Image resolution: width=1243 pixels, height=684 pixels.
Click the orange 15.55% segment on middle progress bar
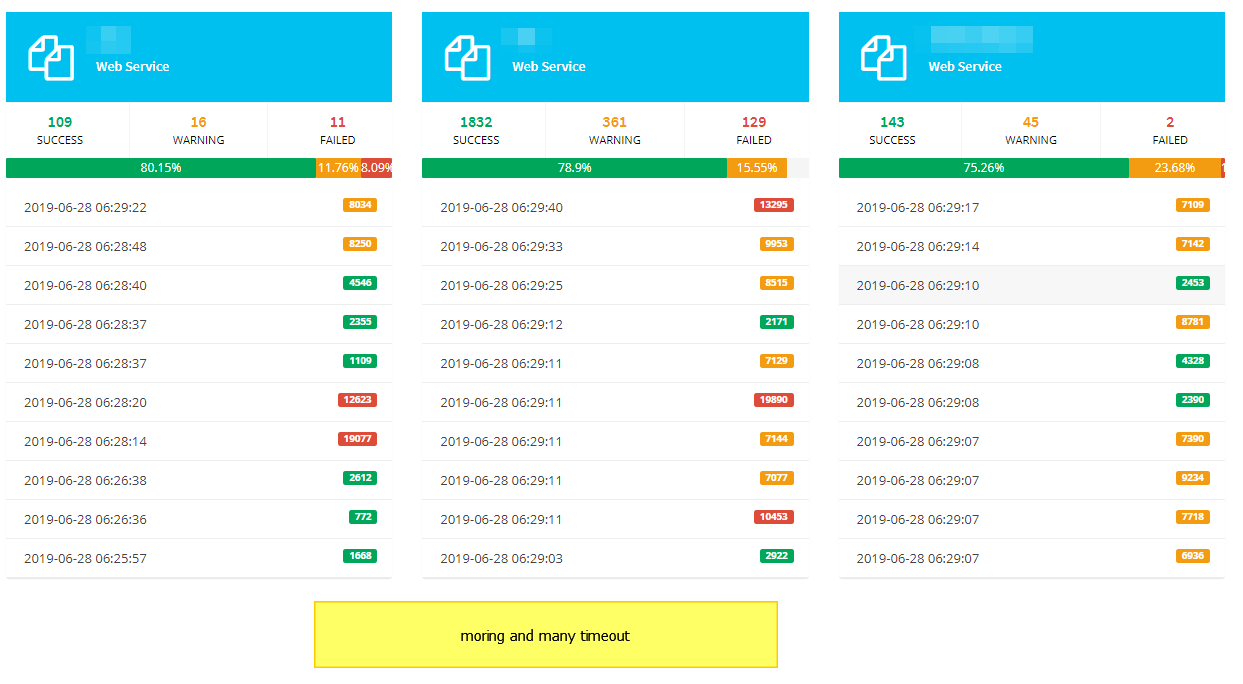(x=755, y=168)
